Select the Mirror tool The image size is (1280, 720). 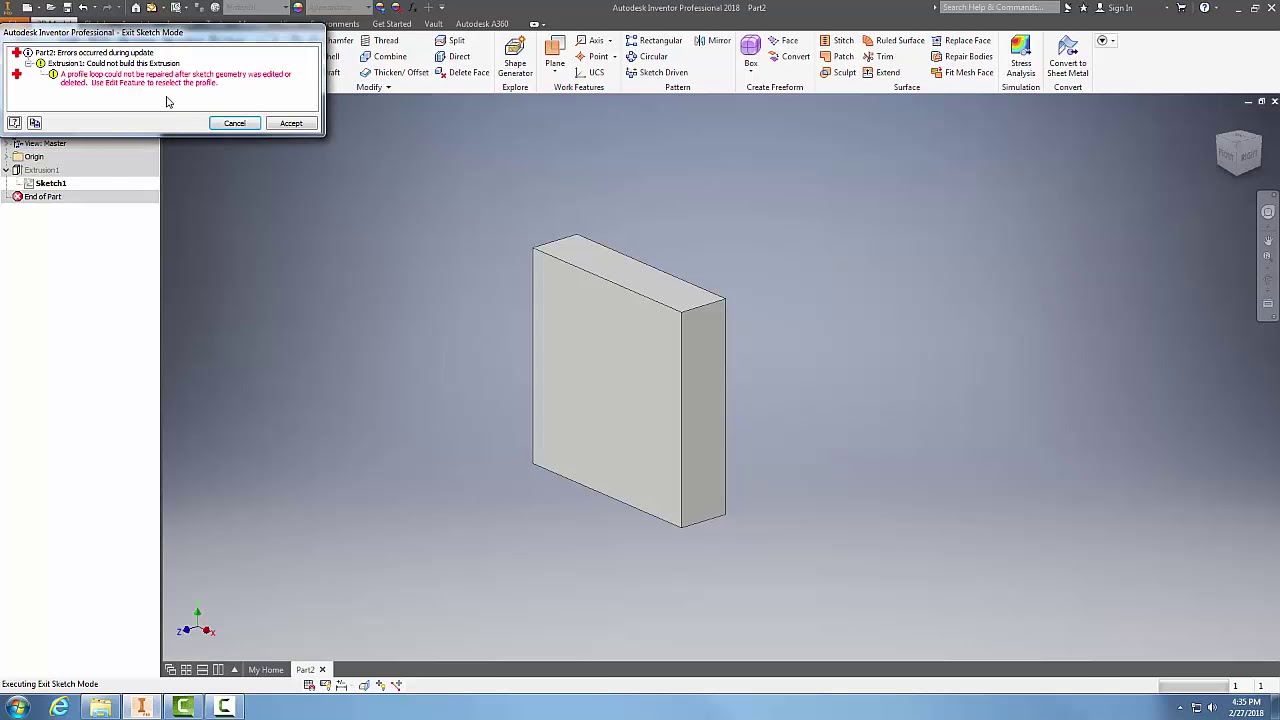[712, 40]
